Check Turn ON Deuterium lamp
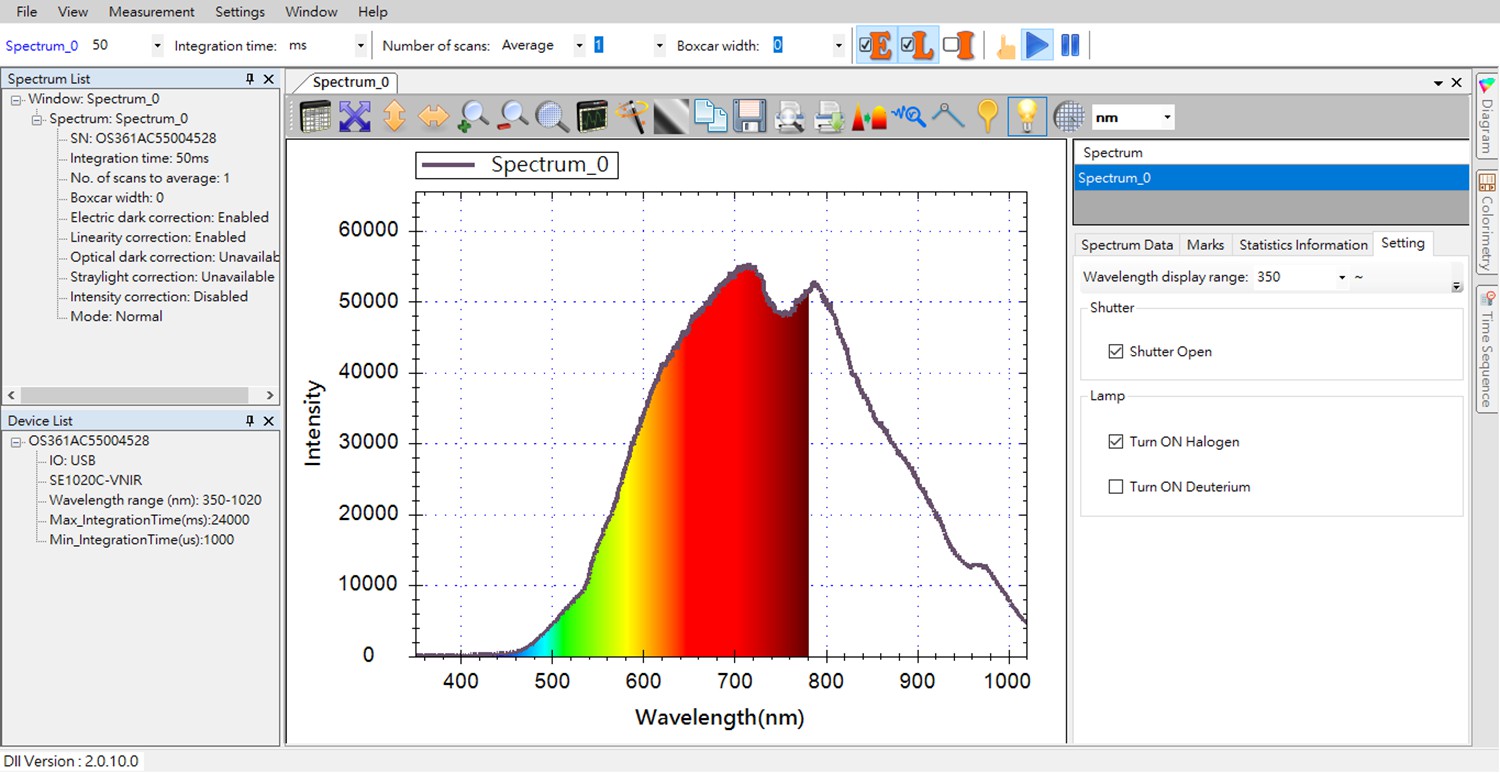 pyautogui.click(x=1114, y=487)
